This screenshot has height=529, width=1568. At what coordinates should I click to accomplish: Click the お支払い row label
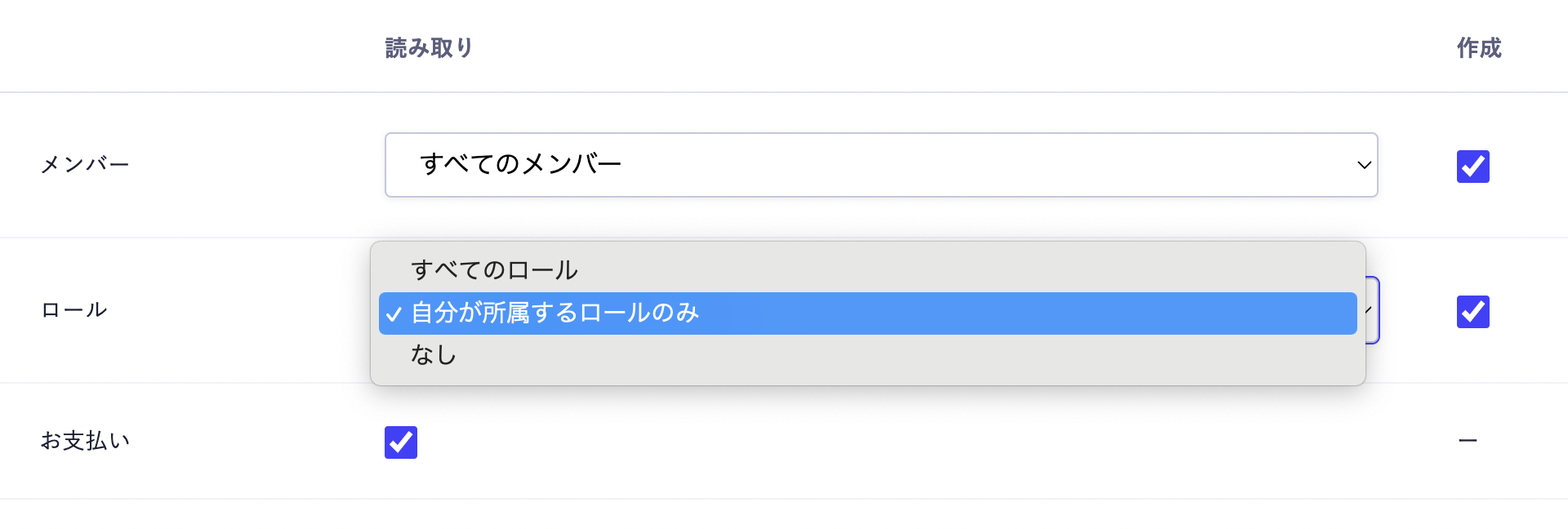tap(86, 441)
